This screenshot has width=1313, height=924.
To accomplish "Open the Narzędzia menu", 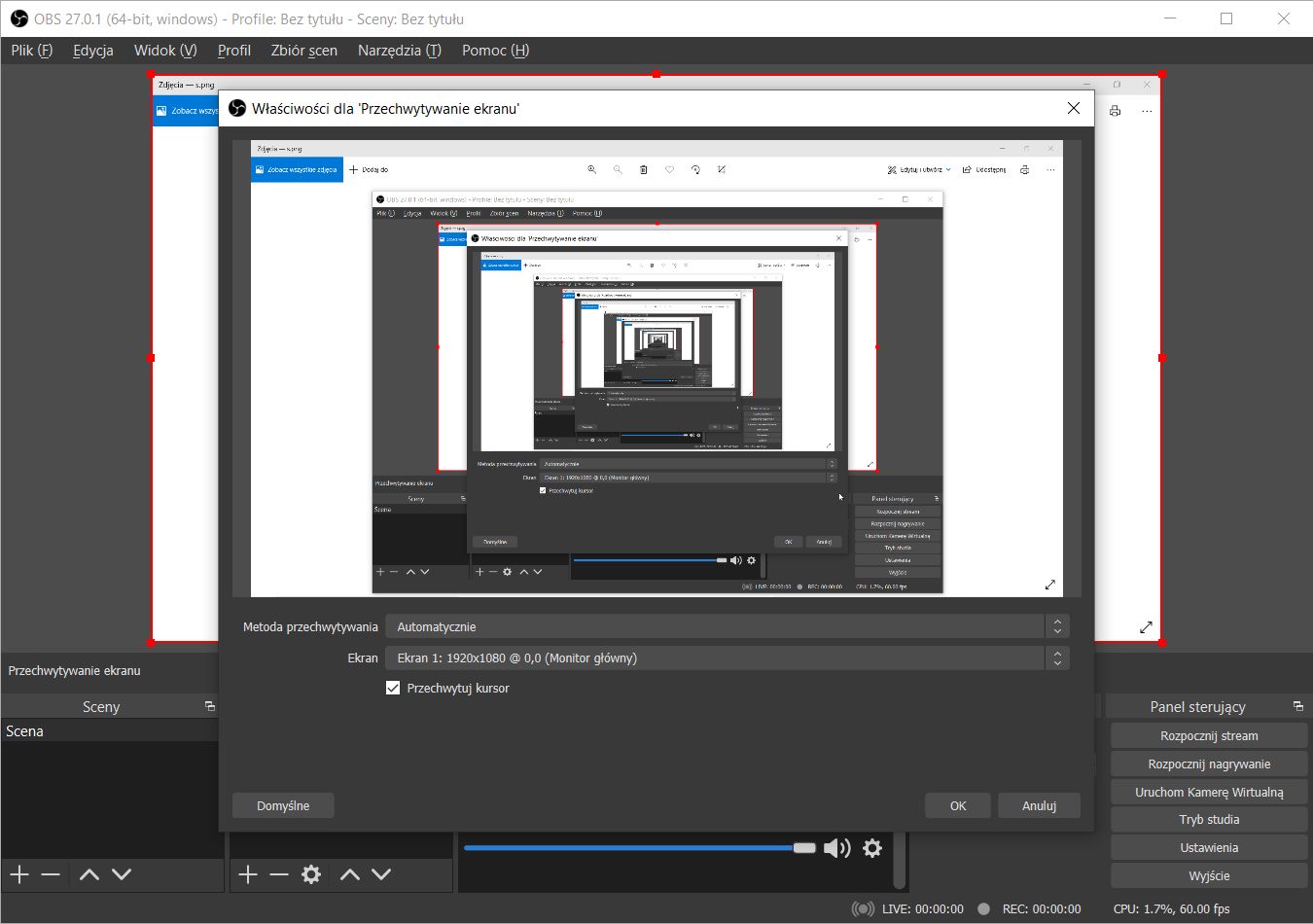I will click(400, 51).
